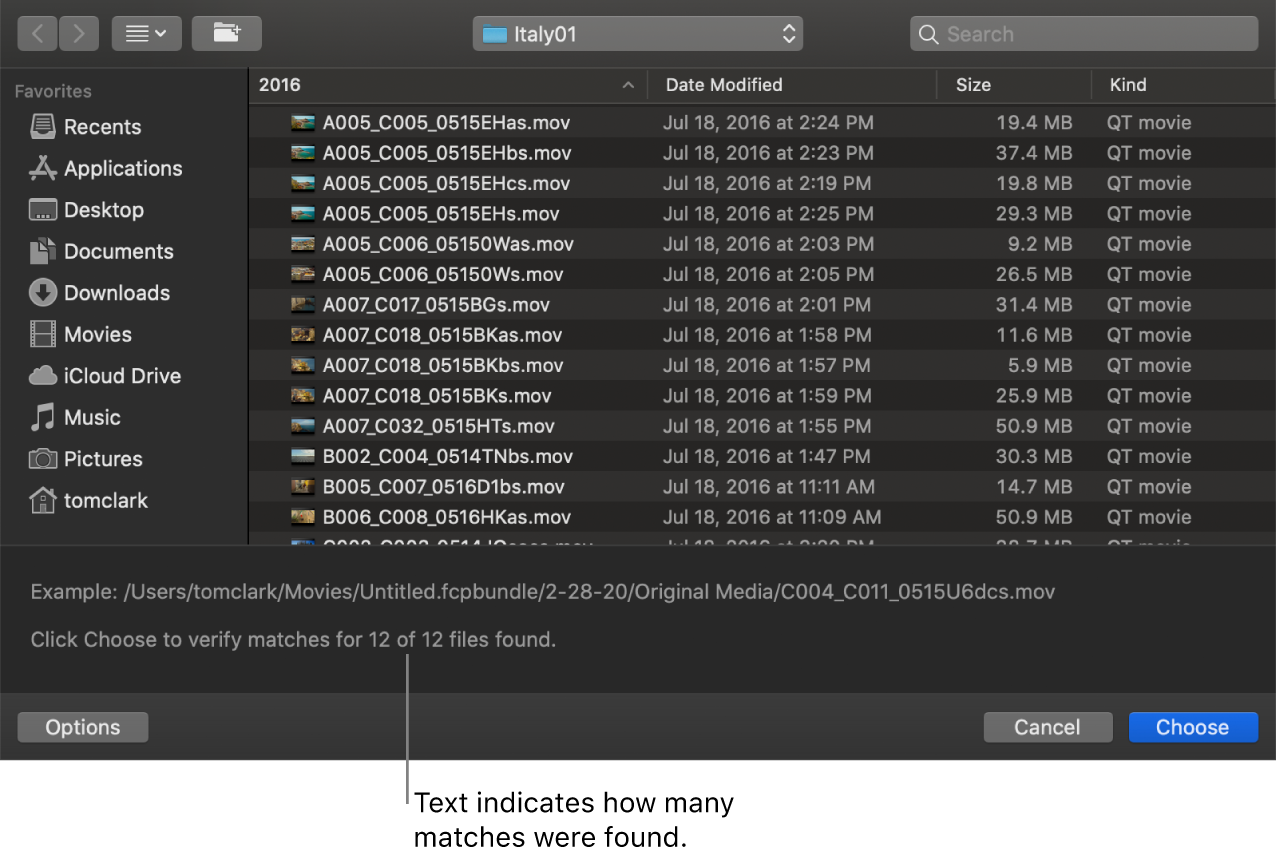Select Downloads in the sidebar
Screen dimensions: 1278x866
coord(116,293)
